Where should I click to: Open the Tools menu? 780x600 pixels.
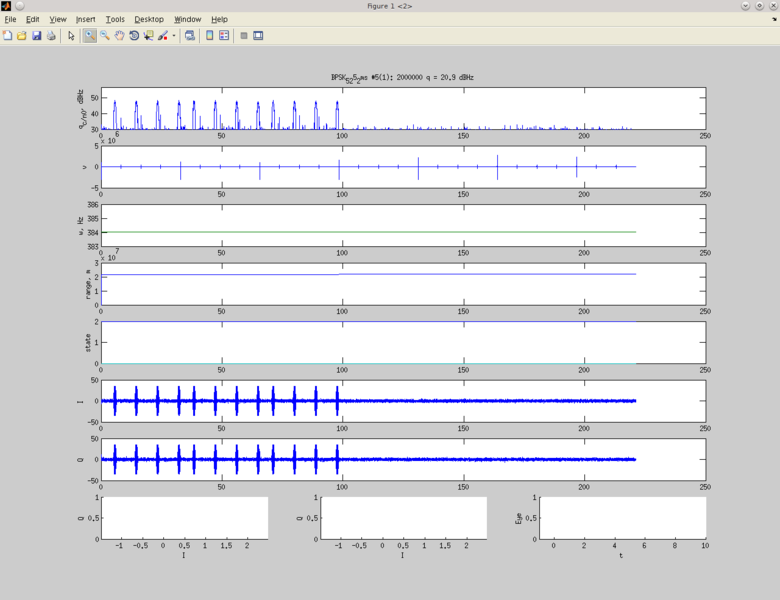pyautogui.click(x=115, y=19)
